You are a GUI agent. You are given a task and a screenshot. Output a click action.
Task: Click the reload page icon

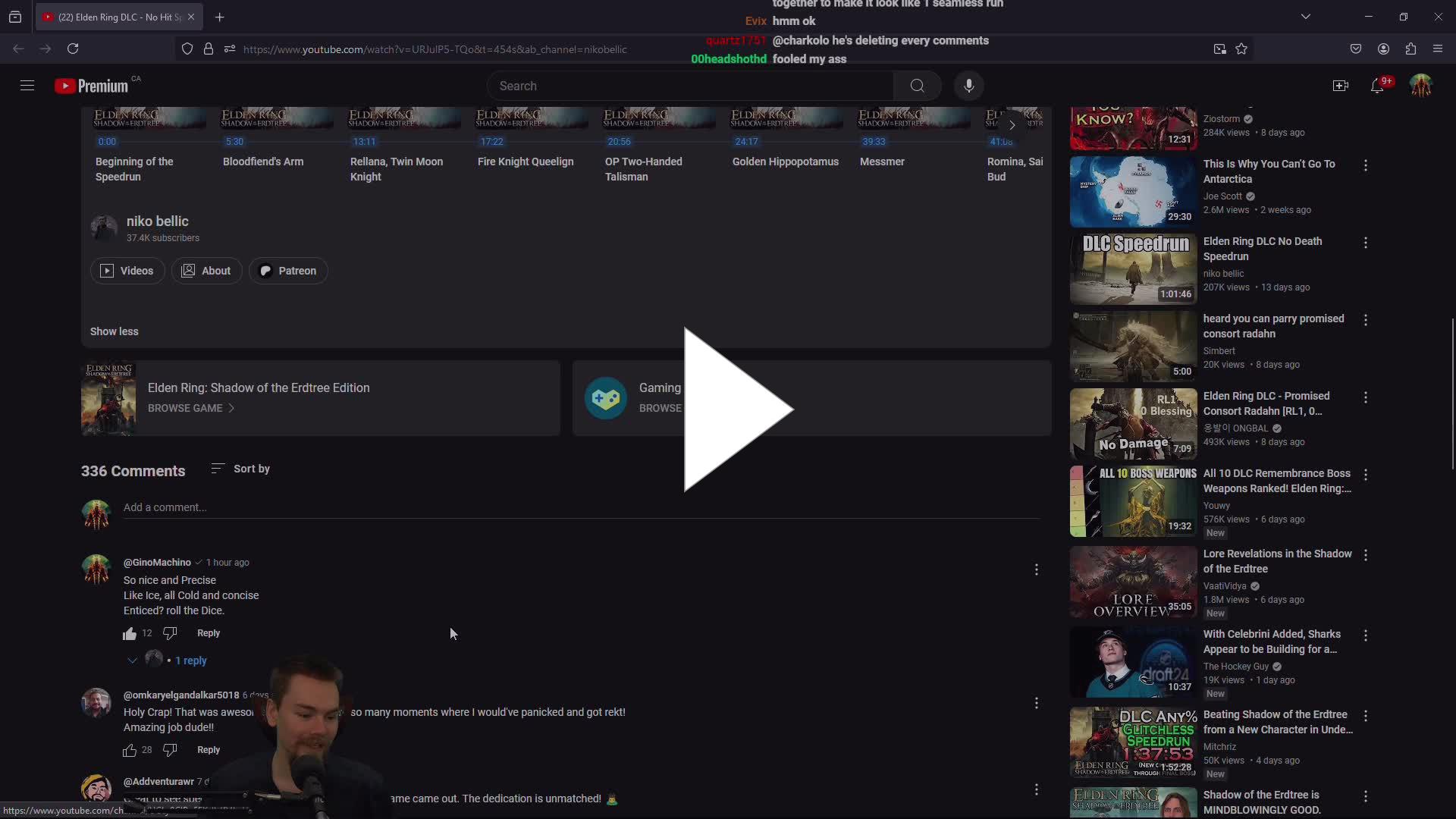pyautogui.click(x=73, y=49)
